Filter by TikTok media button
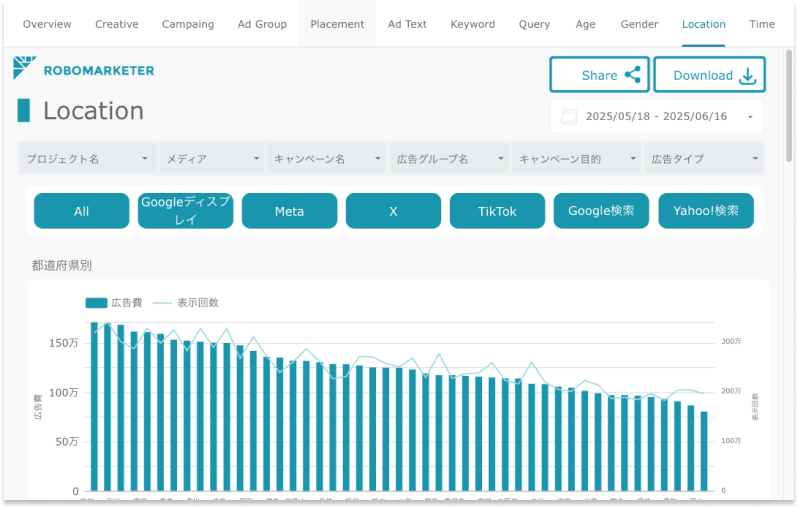 [x=497, y=211]
